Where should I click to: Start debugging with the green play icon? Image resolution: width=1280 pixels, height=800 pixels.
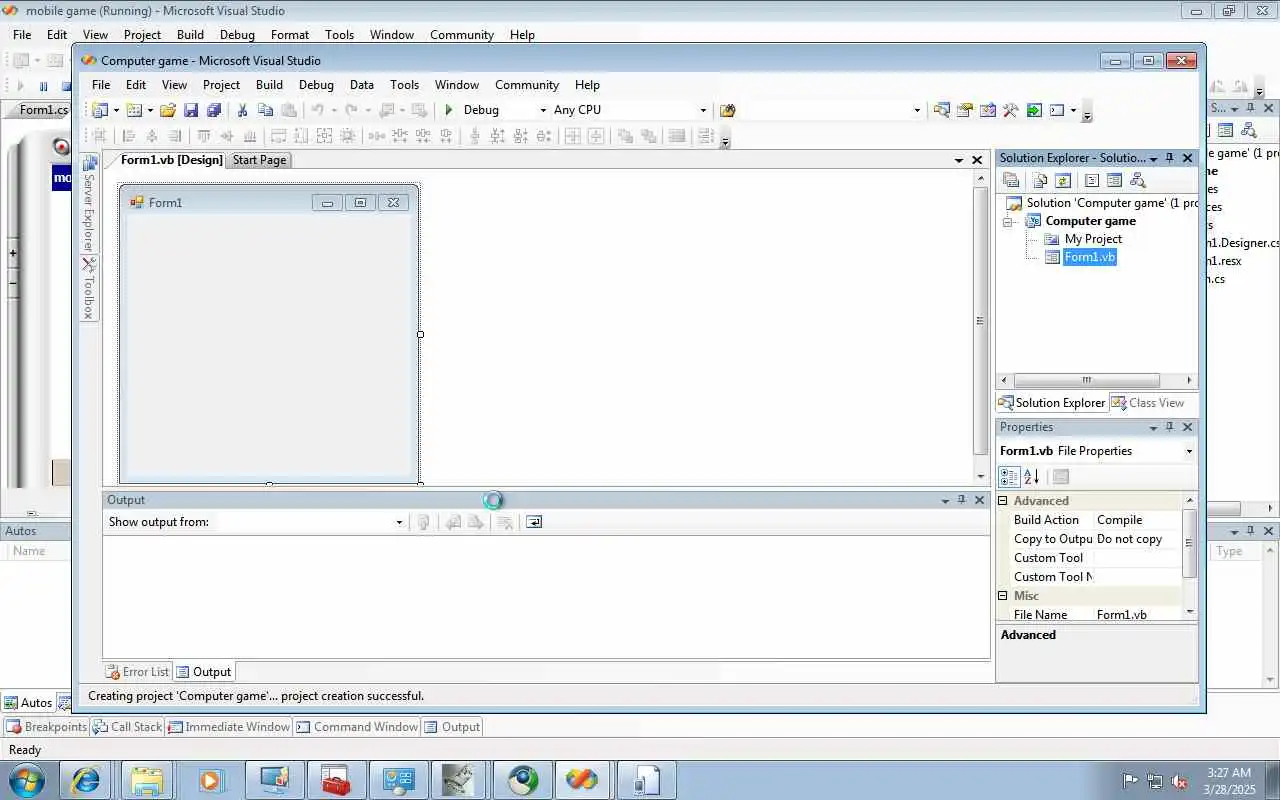449,110
